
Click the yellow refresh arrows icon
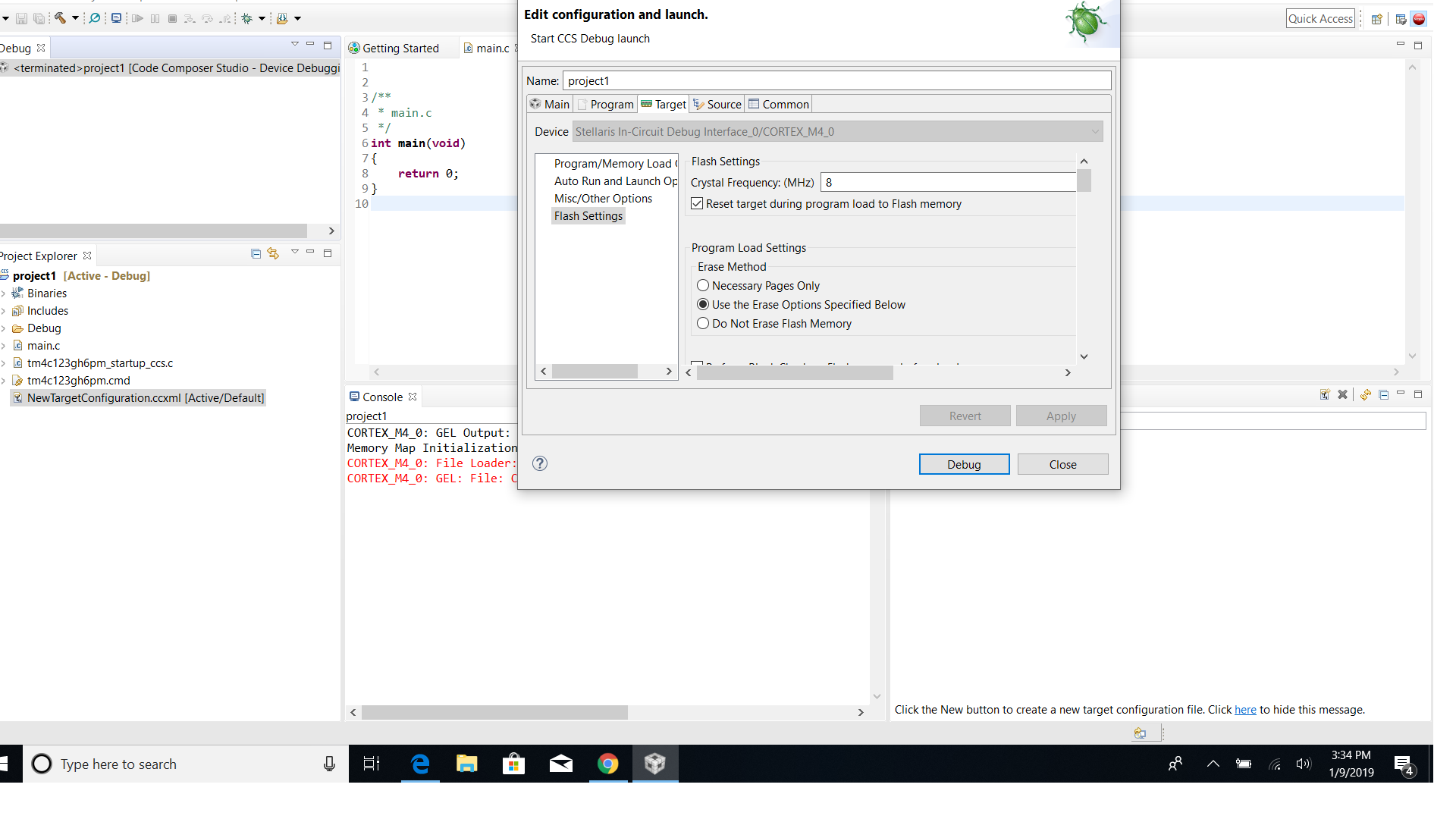[1366, 394]
